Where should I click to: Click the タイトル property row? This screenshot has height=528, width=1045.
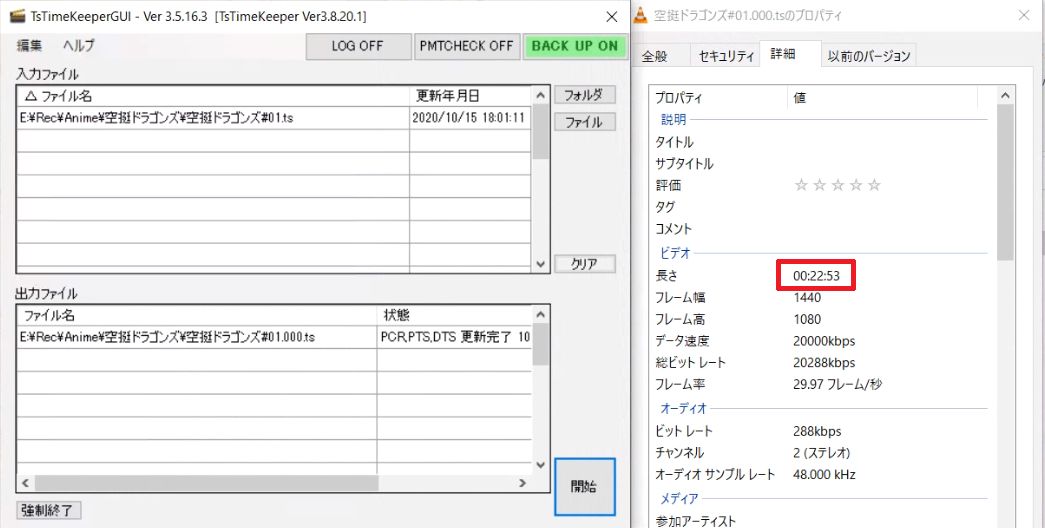point(820,142)
